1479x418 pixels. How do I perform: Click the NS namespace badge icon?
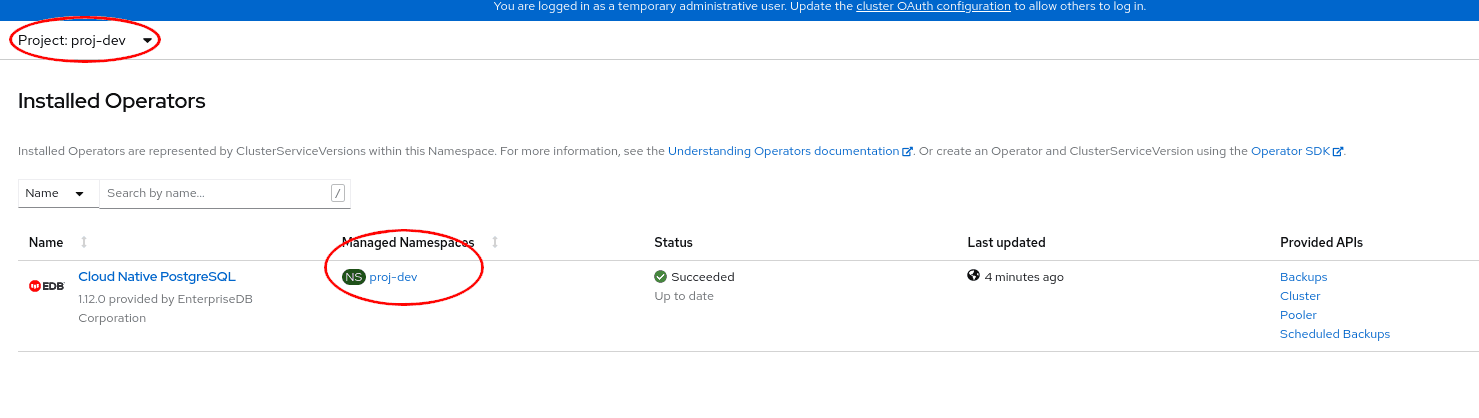[353, 277]
